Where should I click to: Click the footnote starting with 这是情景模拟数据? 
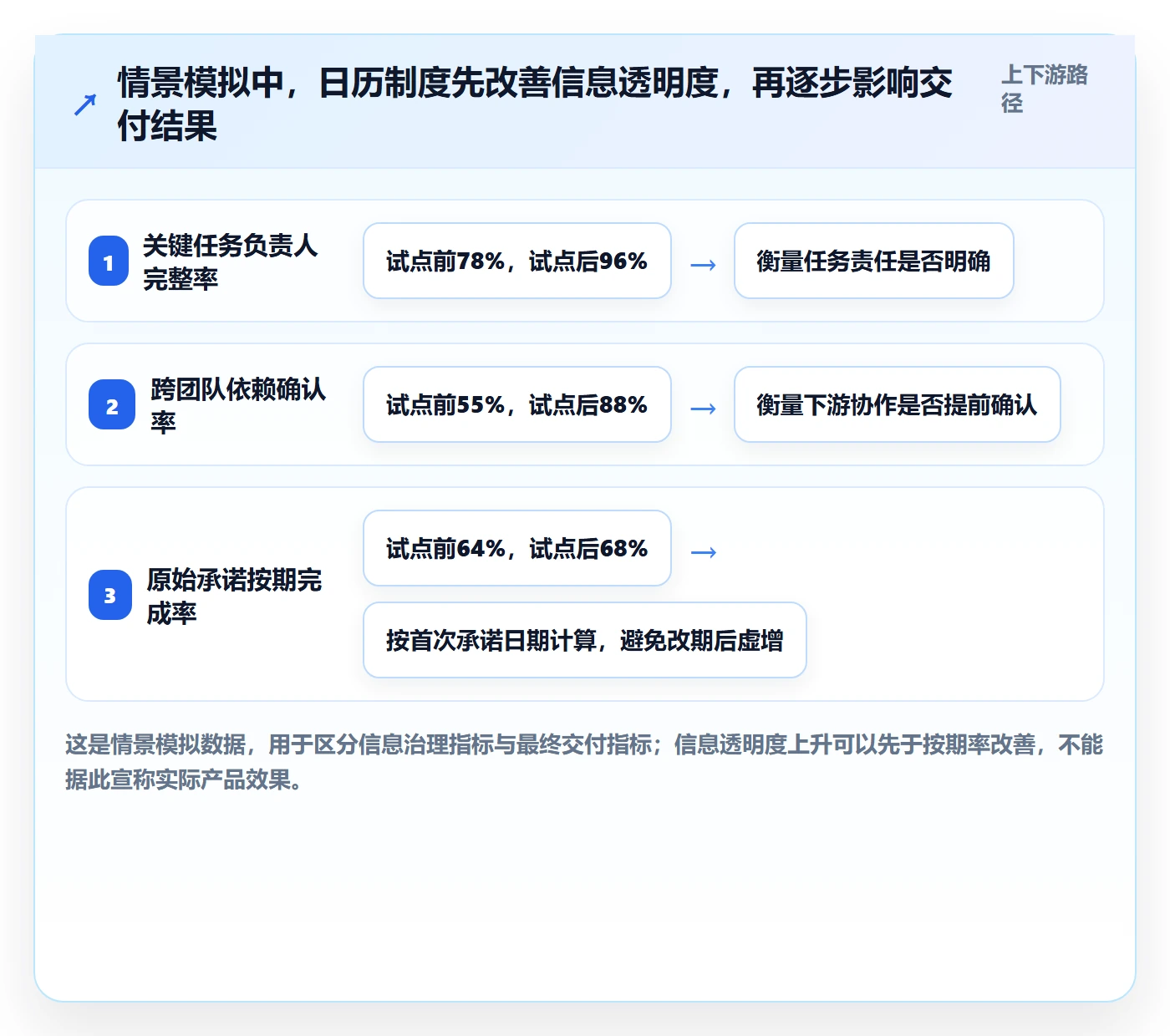[585, 761]
